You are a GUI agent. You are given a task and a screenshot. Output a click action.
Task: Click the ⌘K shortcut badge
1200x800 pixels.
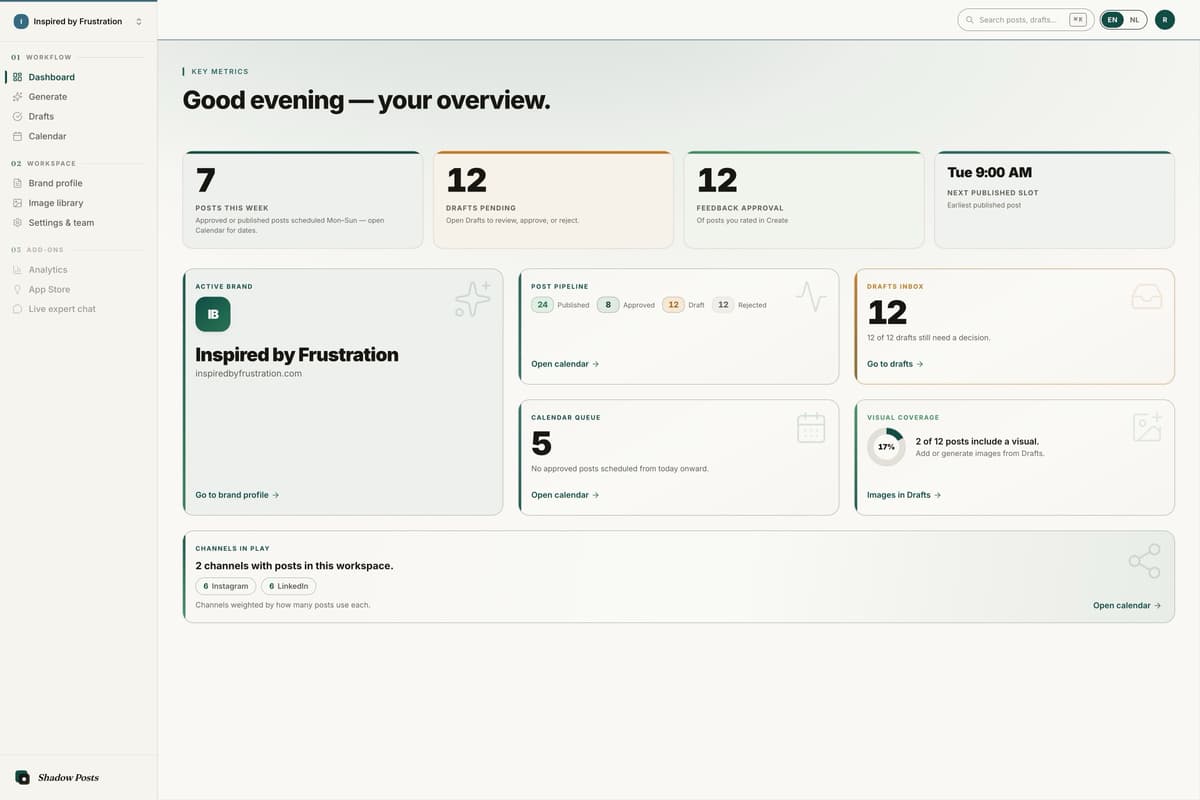click(x=1078, y=20)
